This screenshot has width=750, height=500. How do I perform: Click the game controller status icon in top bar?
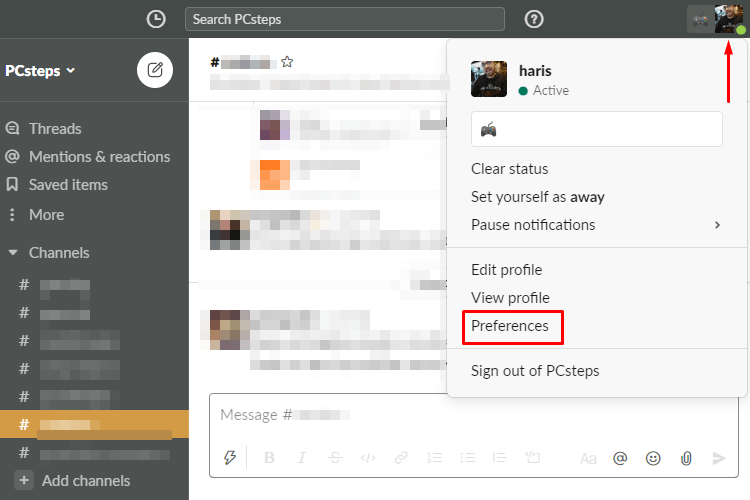click(700, 19)
